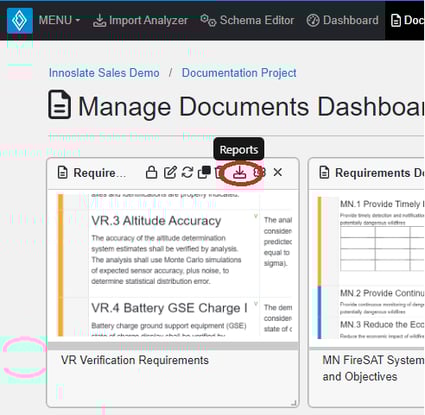Expand the chevron next to VR.4 Battery GSE

click(x=256, y=304)
